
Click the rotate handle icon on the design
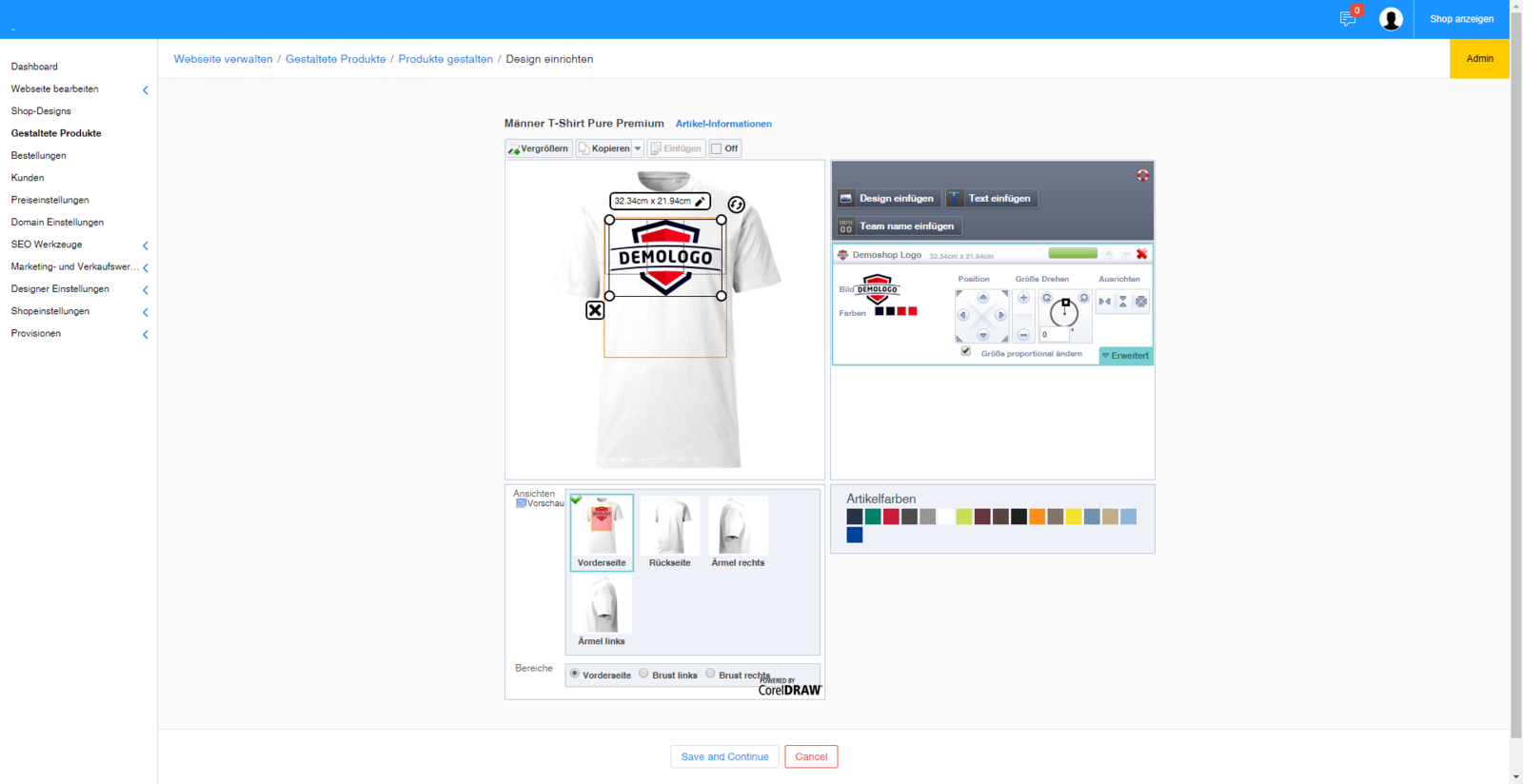tap(736, 205)
